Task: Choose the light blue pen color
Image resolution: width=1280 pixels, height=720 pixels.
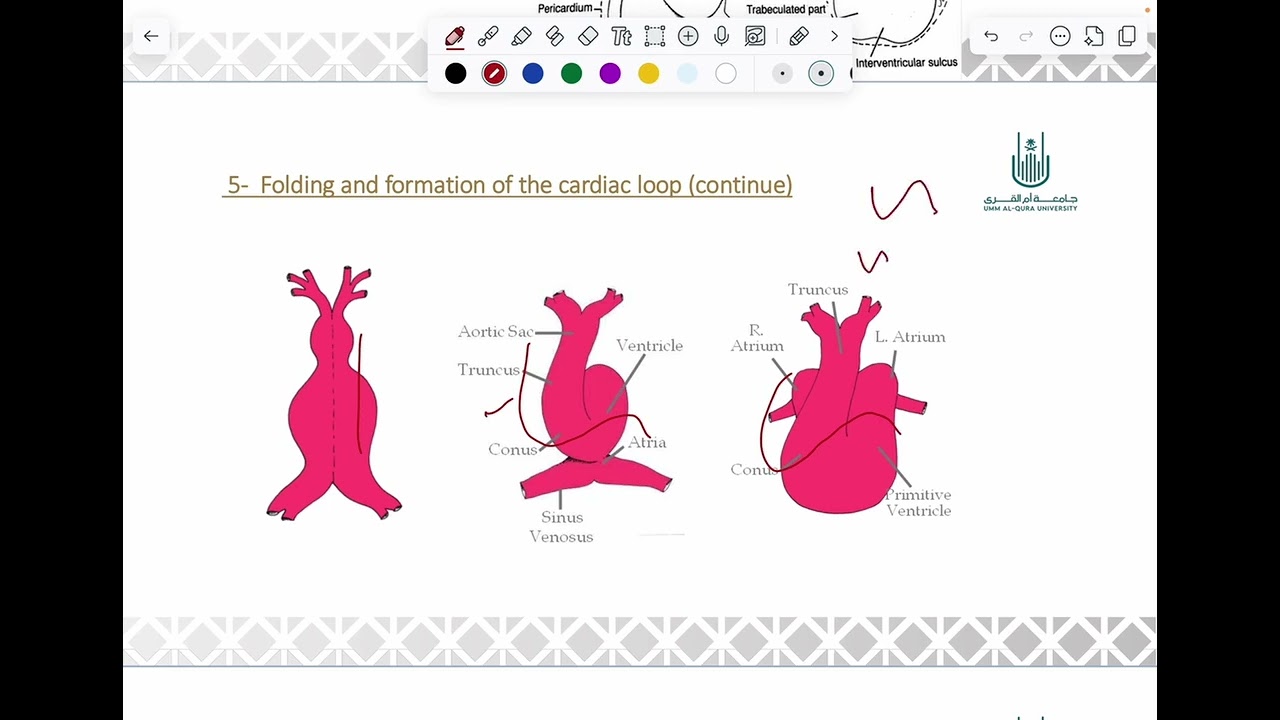Action: tap(687, 73)
